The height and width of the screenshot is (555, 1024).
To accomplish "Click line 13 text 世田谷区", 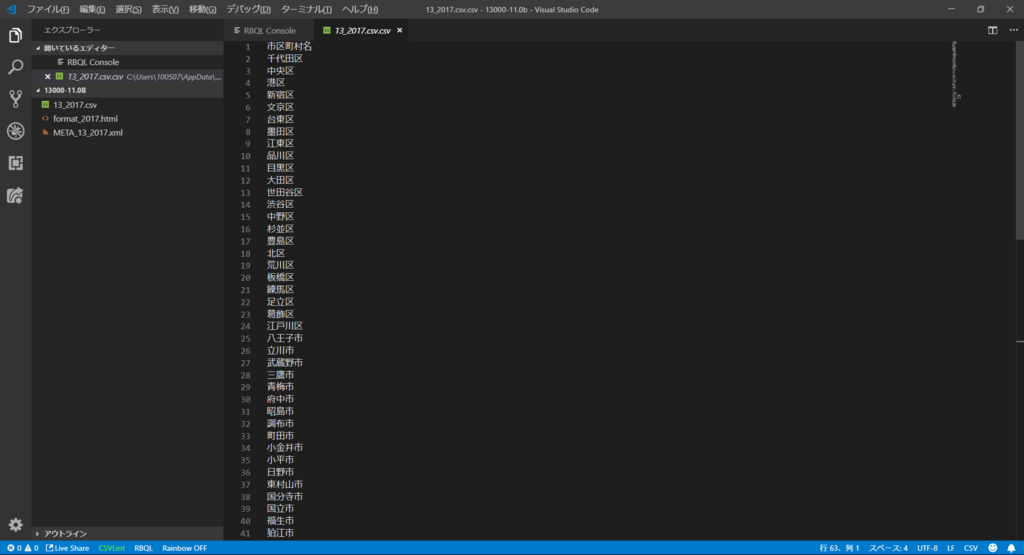I will pos(285,193).
